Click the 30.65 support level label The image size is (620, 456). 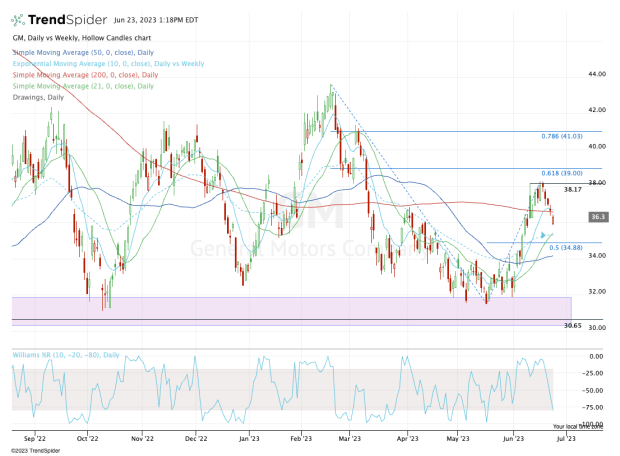pos(573,326)
